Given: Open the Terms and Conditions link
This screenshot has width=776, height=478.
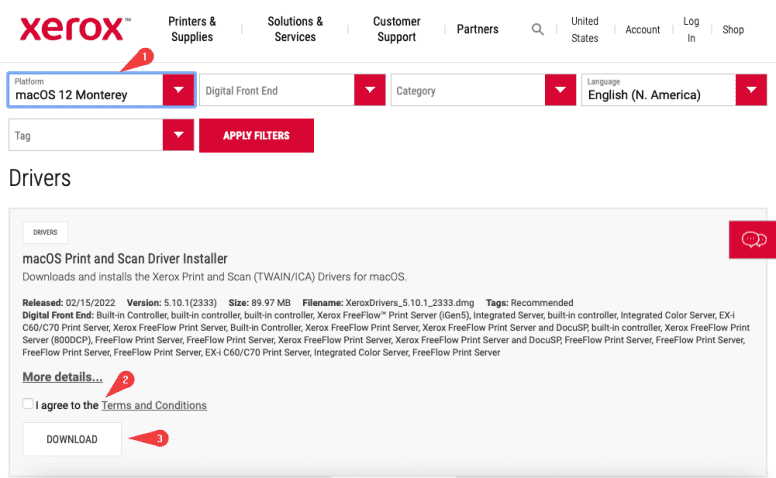Looking at the screenshot, I should click(x=154, y=405).
